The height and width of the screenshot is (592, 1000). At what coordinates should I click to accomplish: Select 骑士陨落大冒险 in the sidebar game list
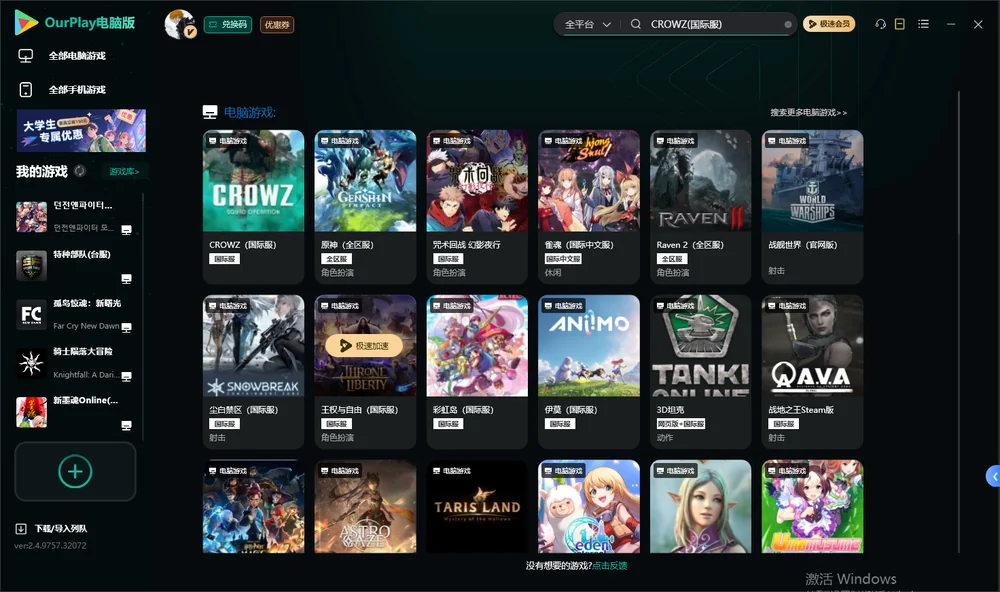[x=77, y=363]
